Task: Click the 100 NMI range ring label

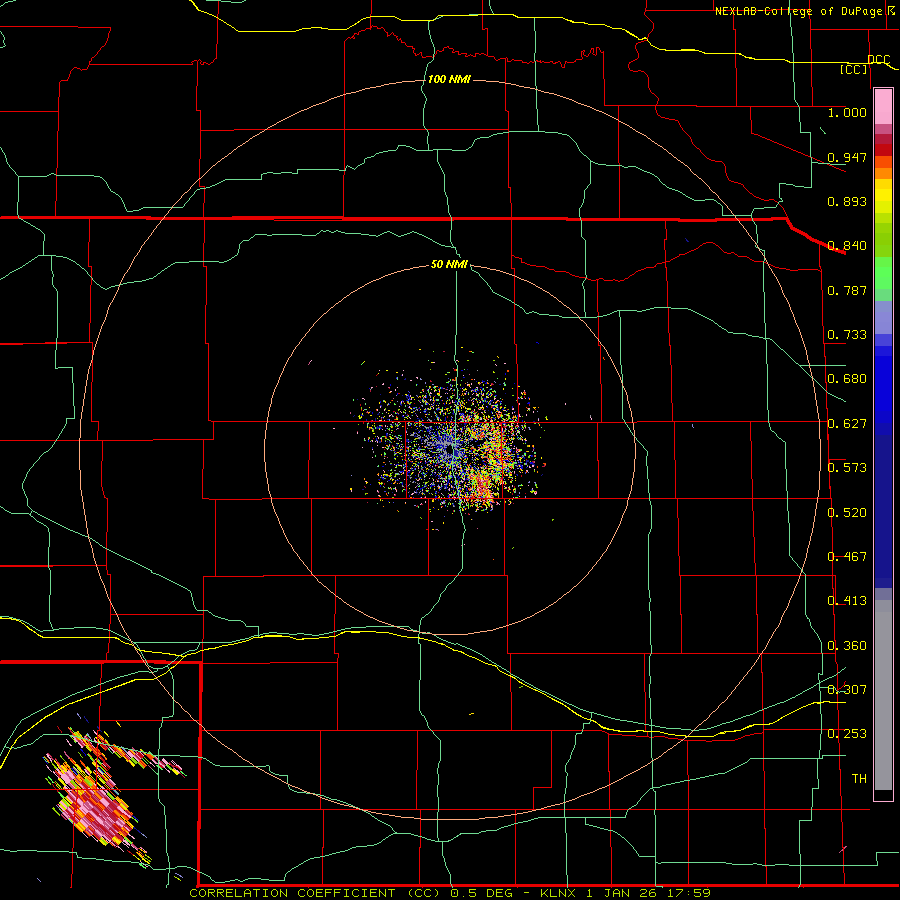Action: (x=449, y=79)
